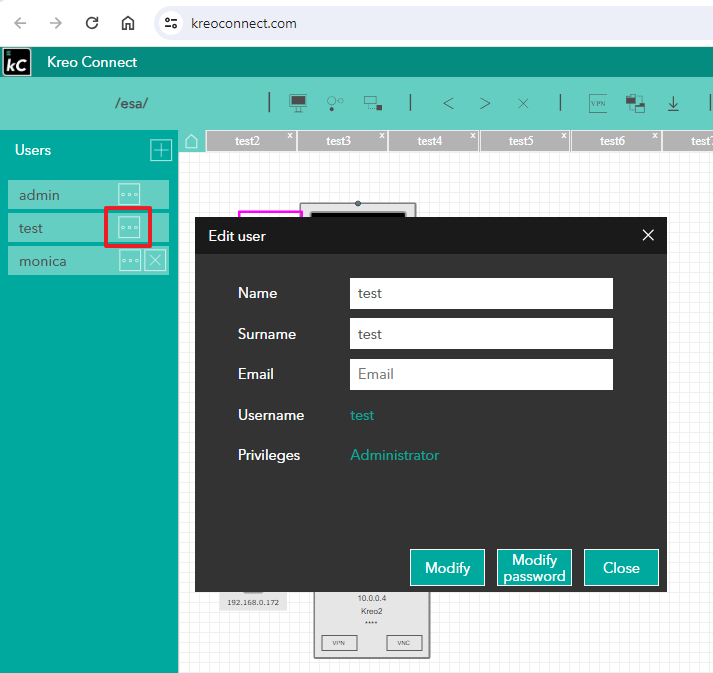This screenshot has width=713, height=673.
Task: Click the VNC button on Kreo2 device
Action: pyautogui.click(x=404, y=643)
